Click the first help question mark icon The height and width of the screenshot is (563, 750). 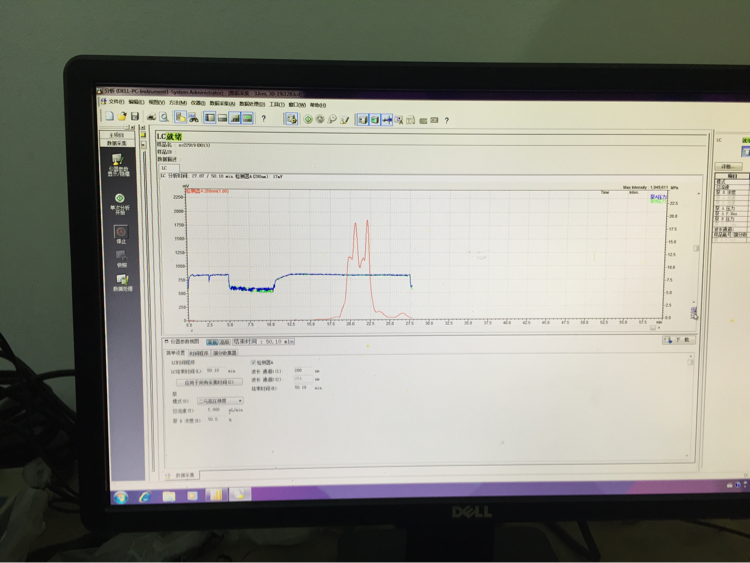pyautogui.click(x=264, y=118)
